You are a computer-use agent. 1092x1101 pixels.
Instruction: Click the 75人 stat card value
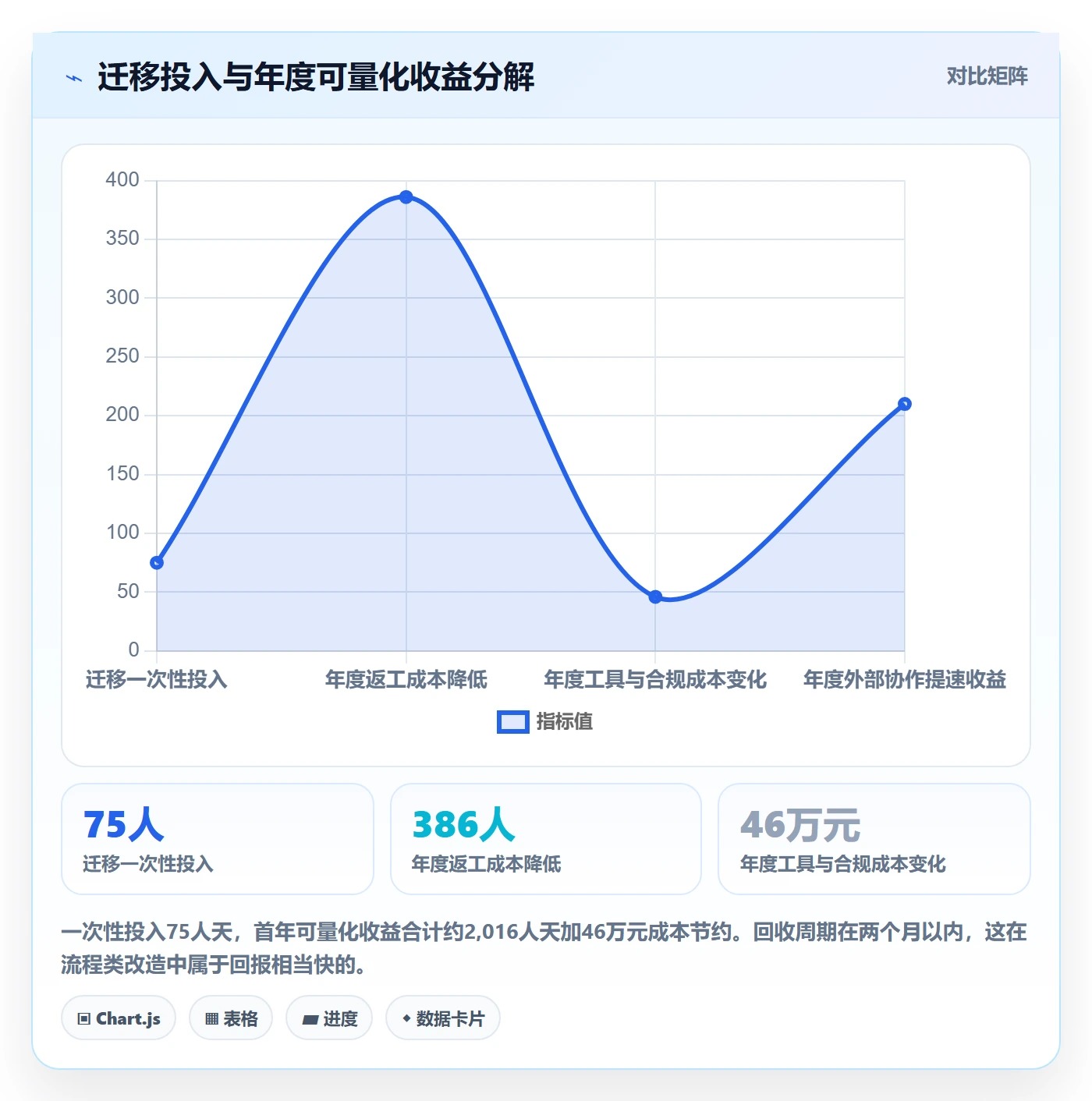click(x=124, y=825)
